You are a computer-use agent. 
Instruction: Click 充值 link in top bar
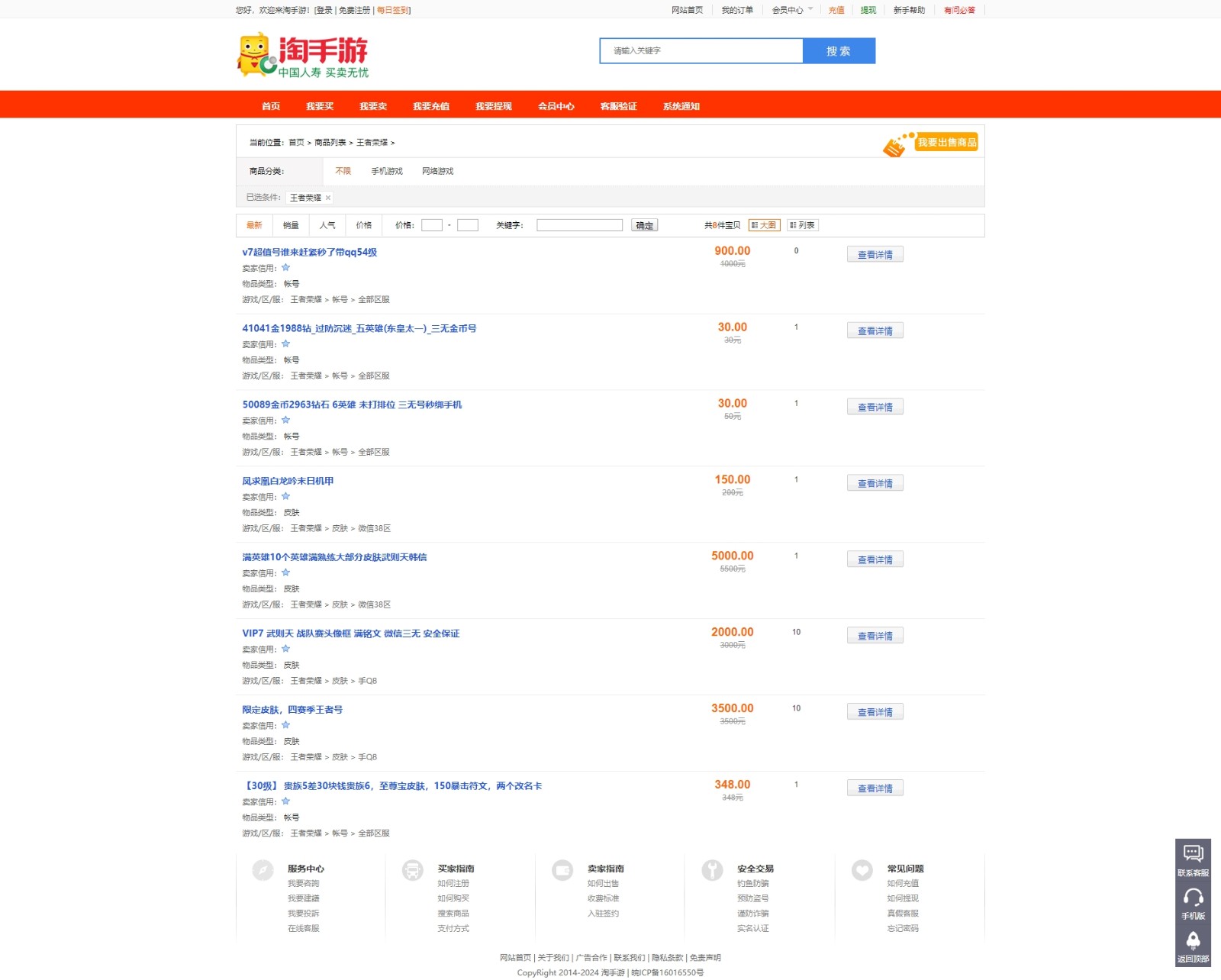coord(836,10)
